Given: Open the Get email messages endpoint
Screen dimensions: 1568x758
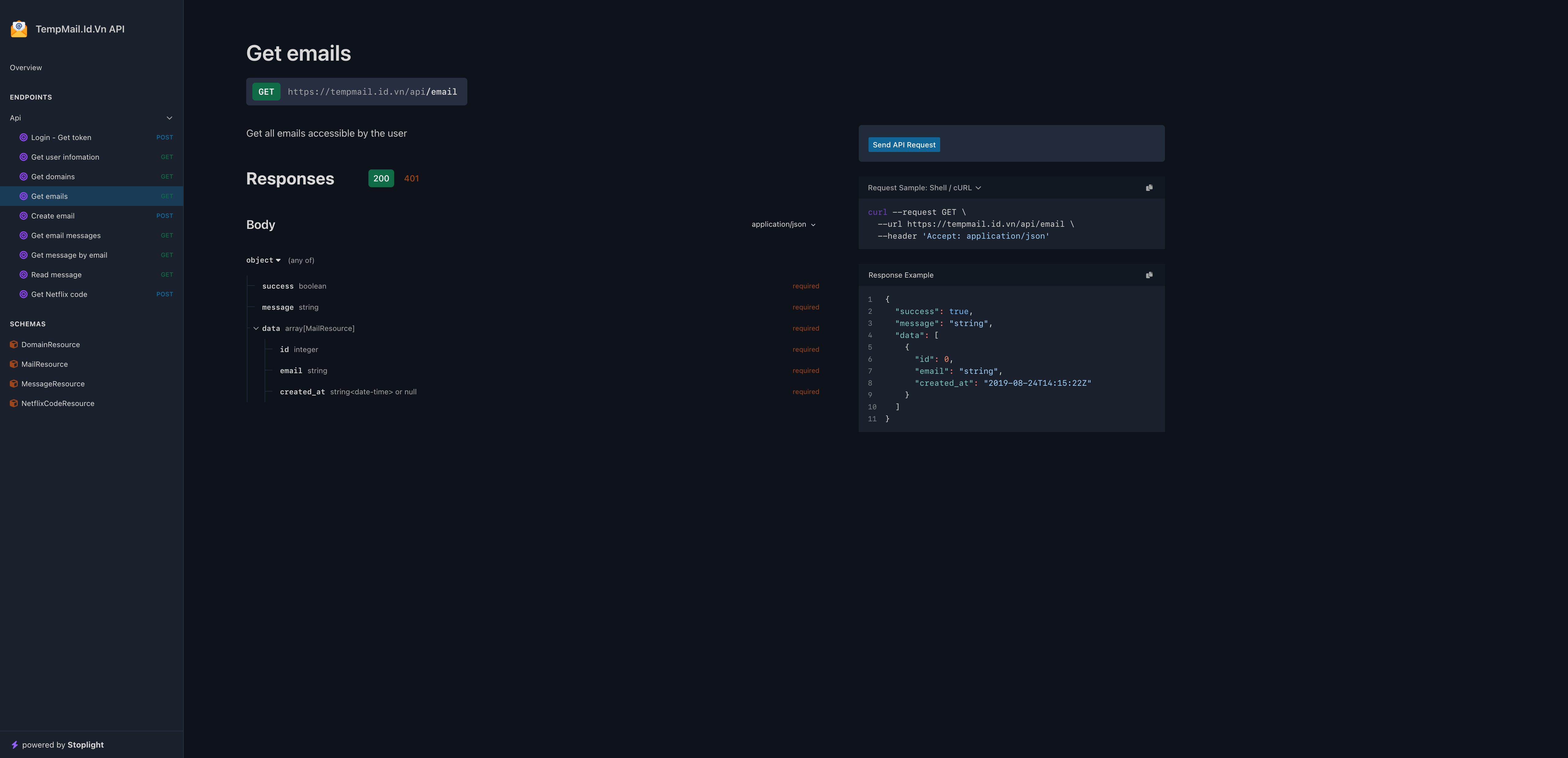Looking at the screenshot, I should click(x=91, y=236).
